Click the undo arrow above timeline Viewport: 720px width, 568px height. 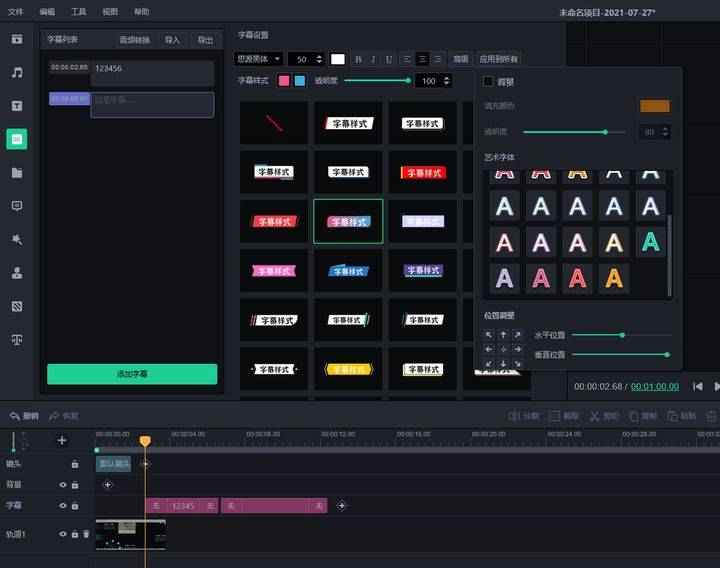coord(14,415)
